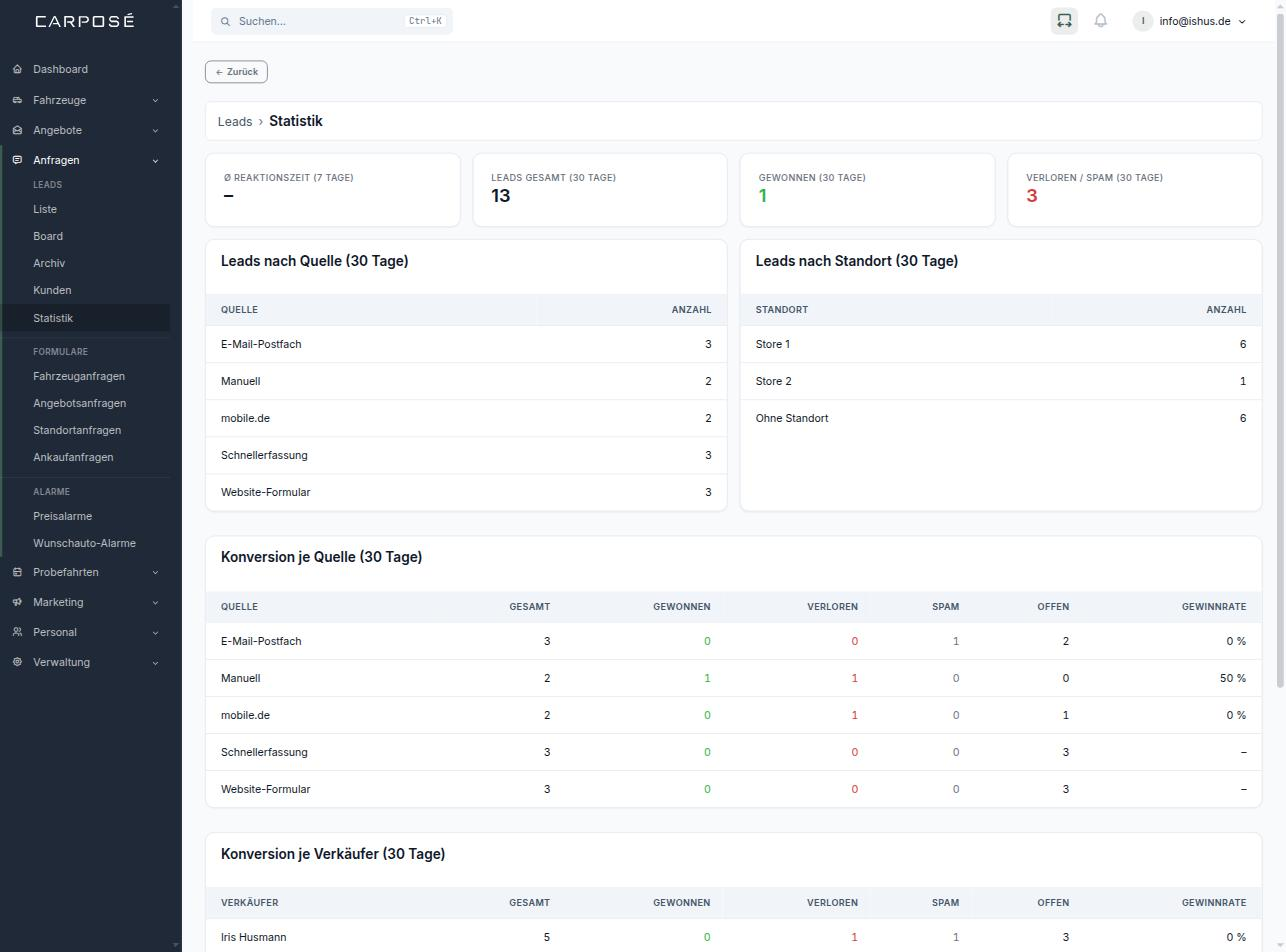The width and height of the screenshot is (1286, 952).
Task: Open Fahrzeuganfragen forms
Action: tap(79, 376)
